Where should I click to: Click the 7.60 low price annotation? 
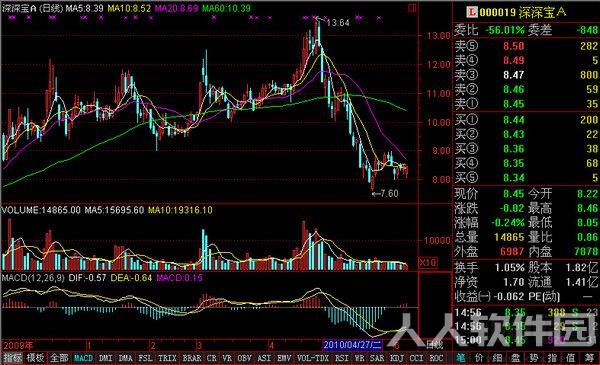[390, 194]
